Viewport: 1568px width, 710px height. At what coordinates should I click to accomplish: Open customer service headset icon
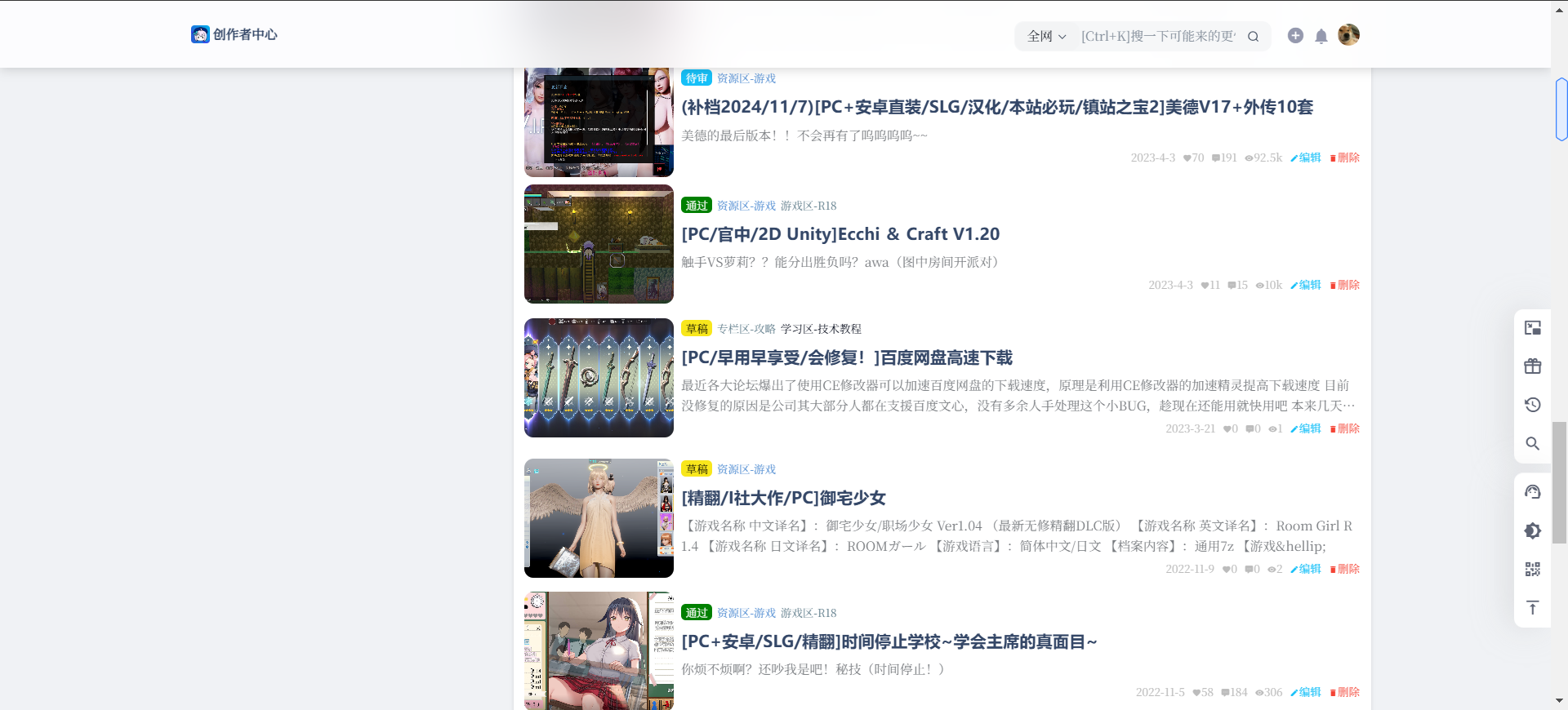[x=1532, y=492]
